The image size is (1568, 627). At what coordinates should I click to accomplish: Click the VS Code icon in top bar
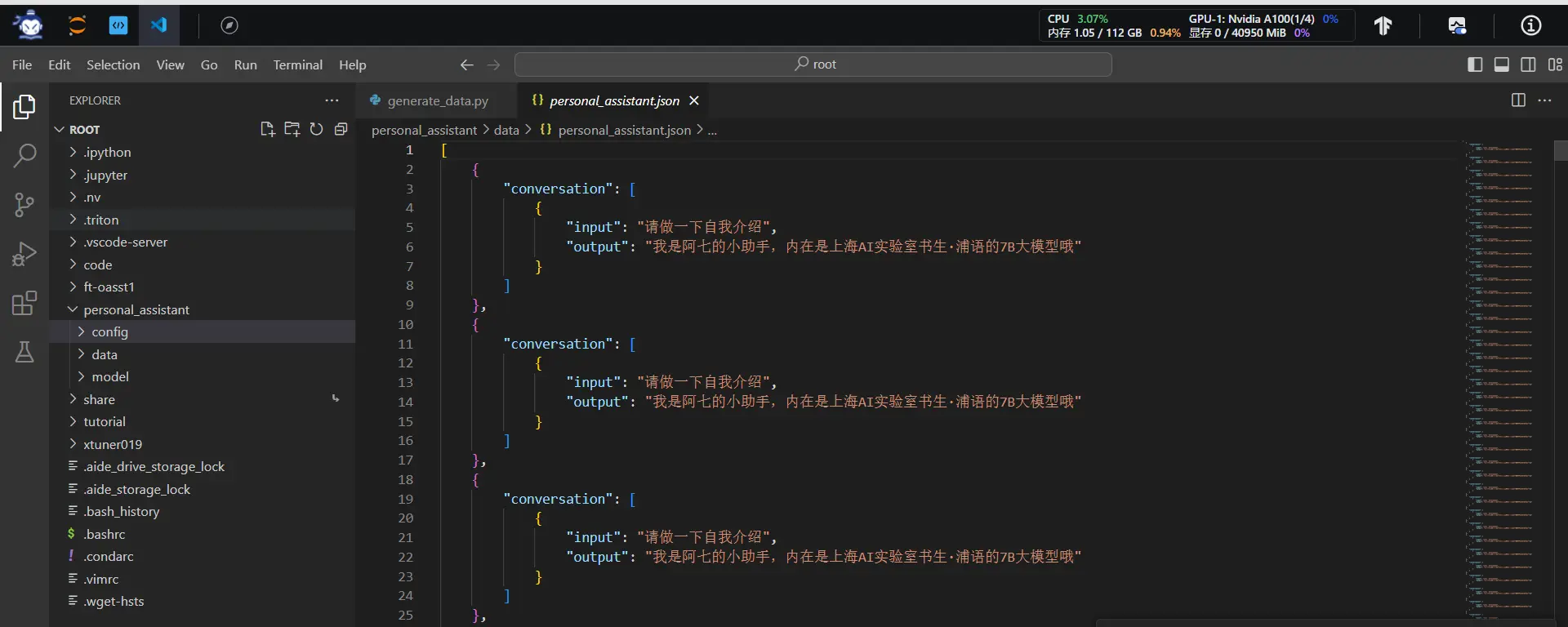coord(158,25)
